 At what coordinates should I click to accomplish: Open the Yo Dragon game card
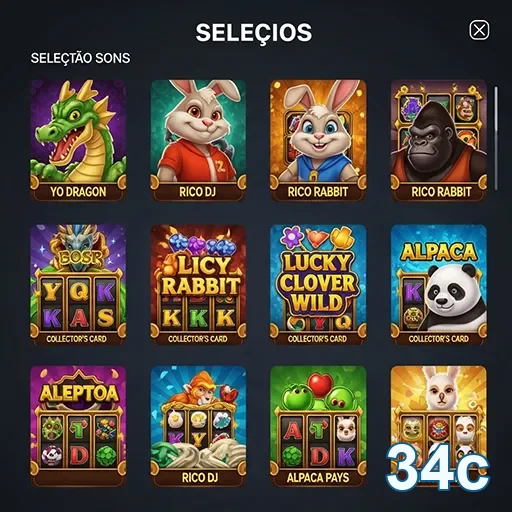pyautogui.click(x=78, y=140)
